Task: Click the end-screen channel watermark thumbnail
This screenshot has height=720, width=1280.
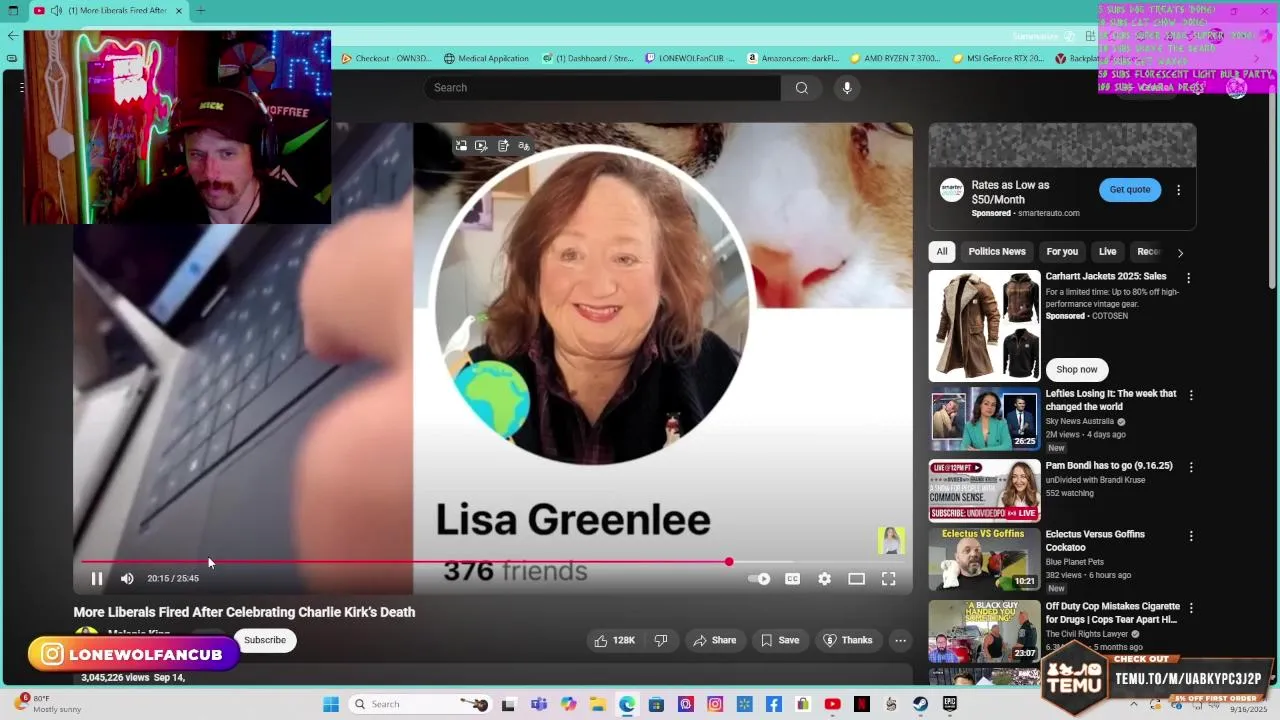Action: pos(891,540)
